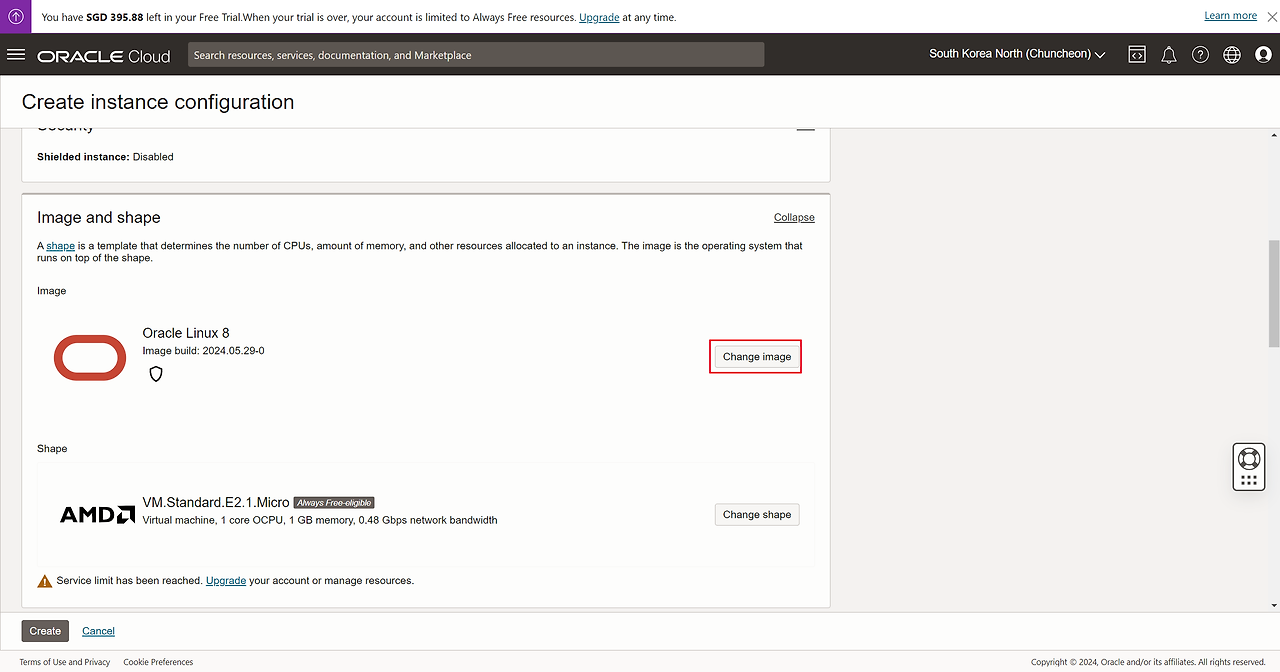The height and width of the screenshot is (672, 1280).
Task: Click the shield icon under Oracle Linux 8
Action: pos(155,374)
